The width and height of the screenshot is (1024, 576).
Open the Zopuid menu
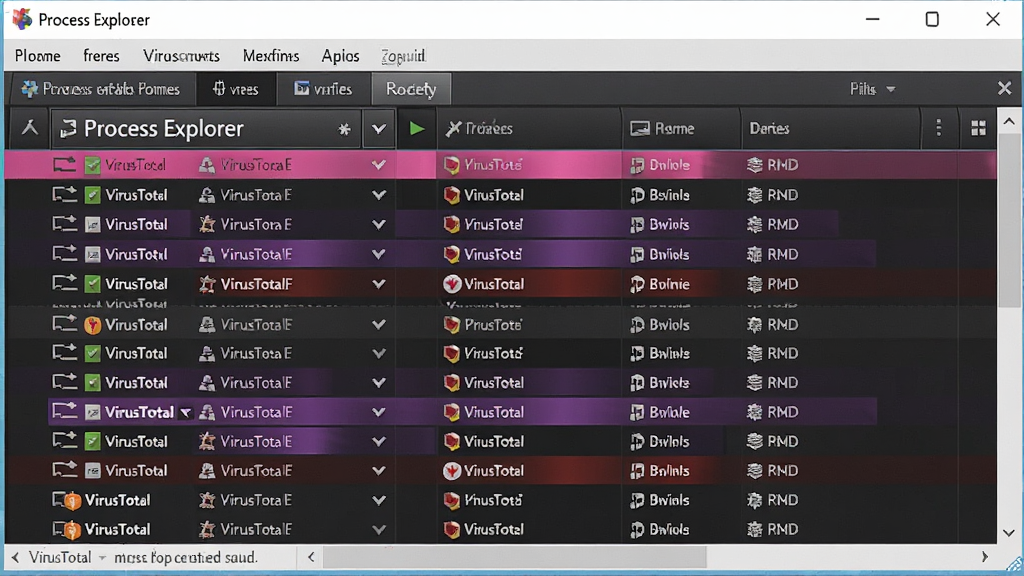pos(403,56)
